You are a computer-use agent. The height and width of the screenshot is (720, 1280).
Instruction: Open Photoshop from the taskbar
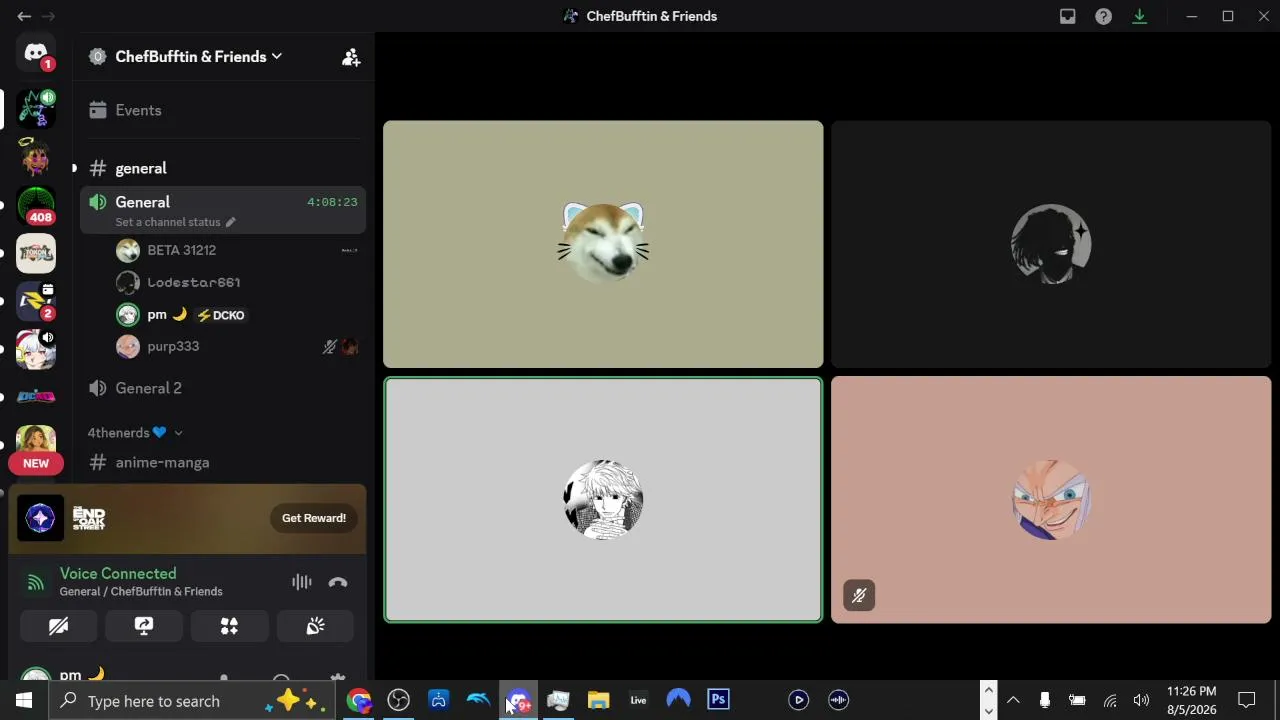(x=718, y=700)
